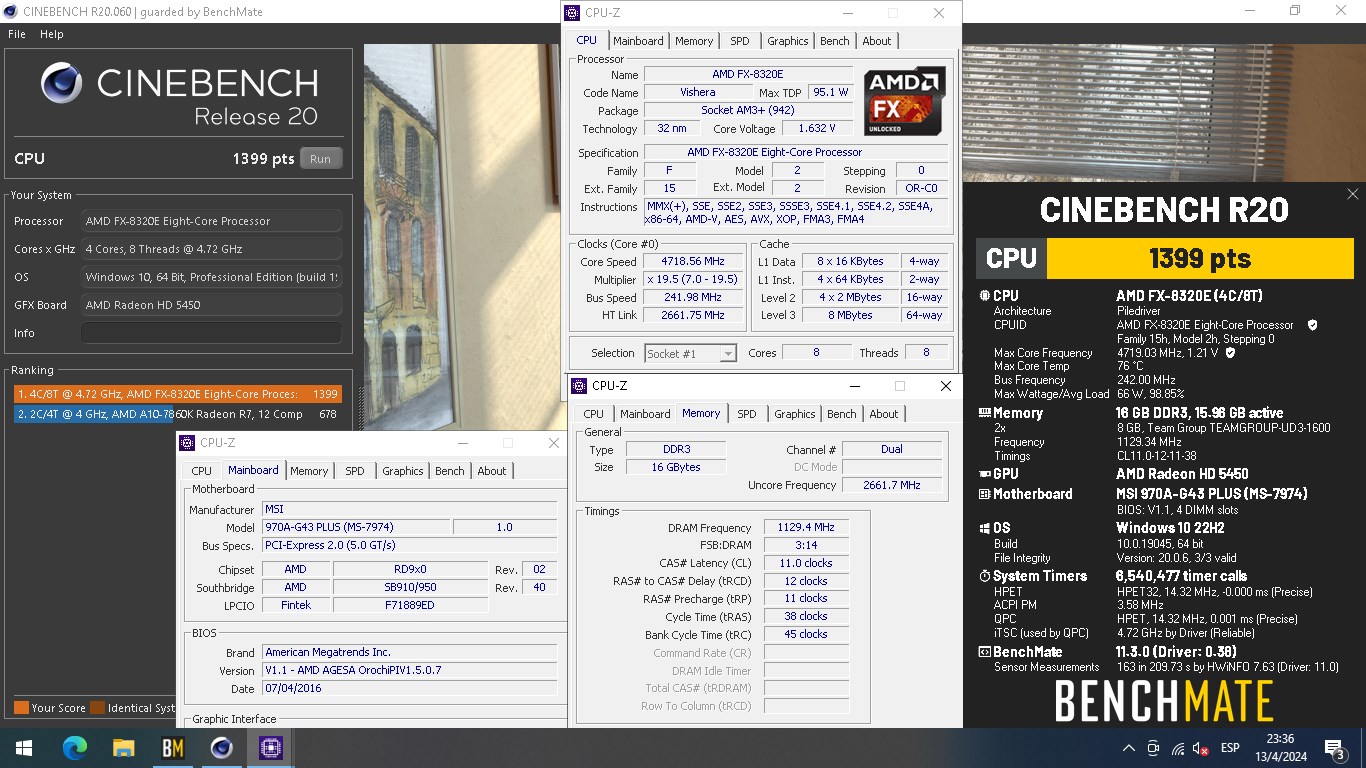
Task: Open About tab in the top CPU-Z window
Action: tap(877, 41)
